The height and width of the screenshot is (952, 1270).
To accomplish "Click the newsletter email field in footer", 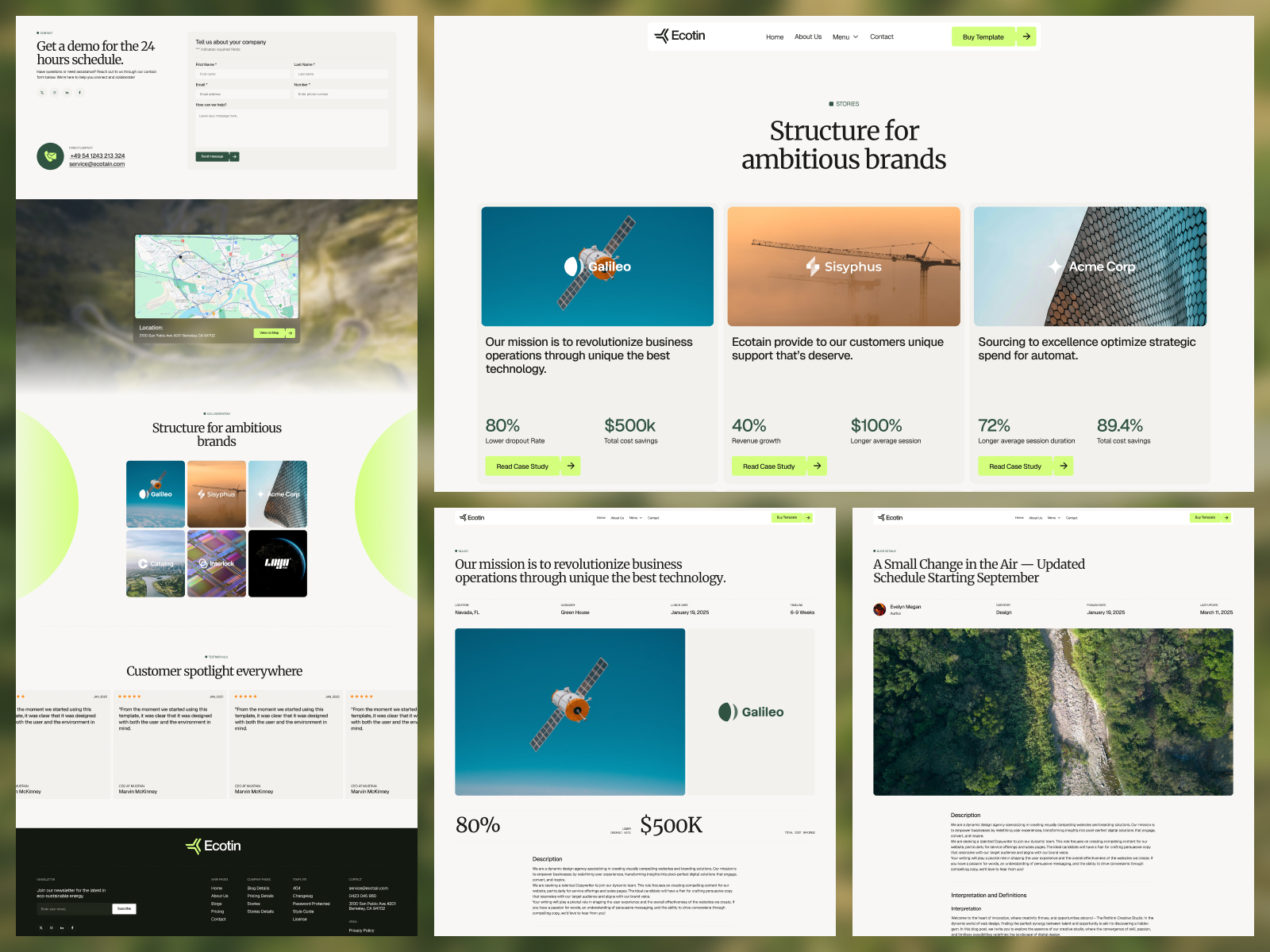I will click(74, 908).
